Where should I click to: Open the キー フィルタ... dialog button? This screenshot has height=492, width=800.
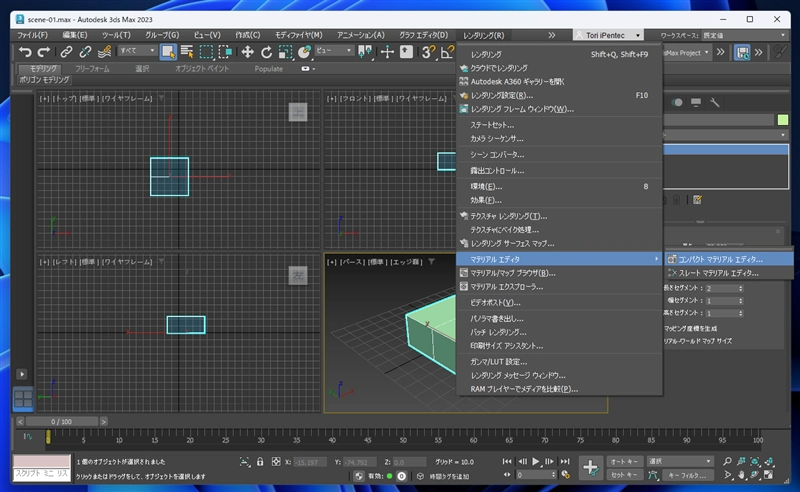coord(687,475)
